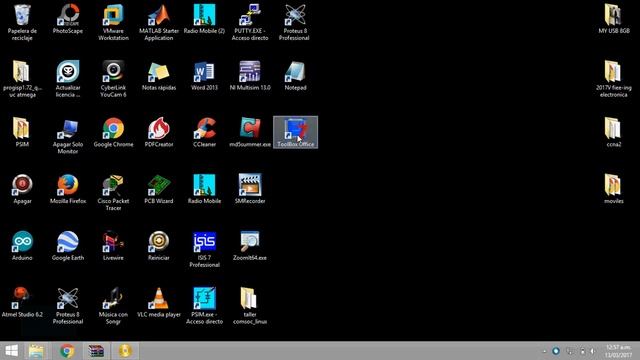Select the Word 2013 shortcut
The width and height of the screenshot is (640, 360).
[x=204, y=76]
